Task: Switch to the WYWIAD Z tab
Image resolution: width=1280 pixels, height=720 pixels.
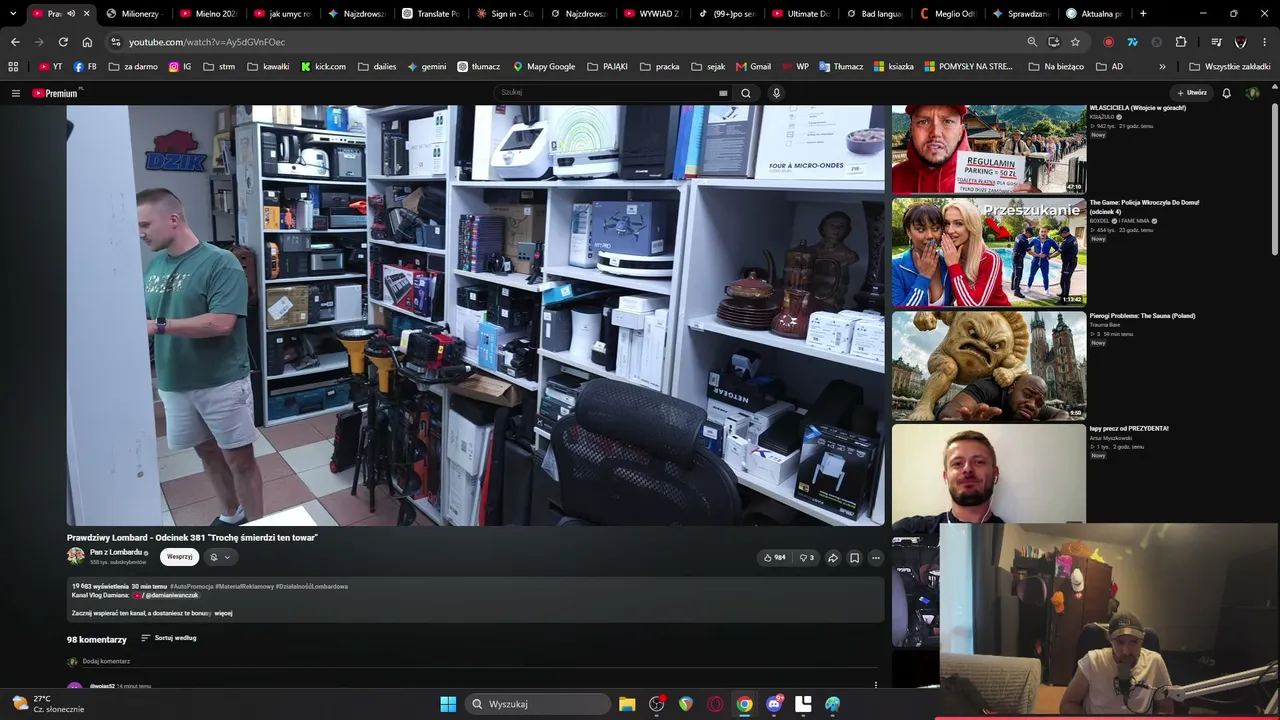Action: click(x=653, y=14)
